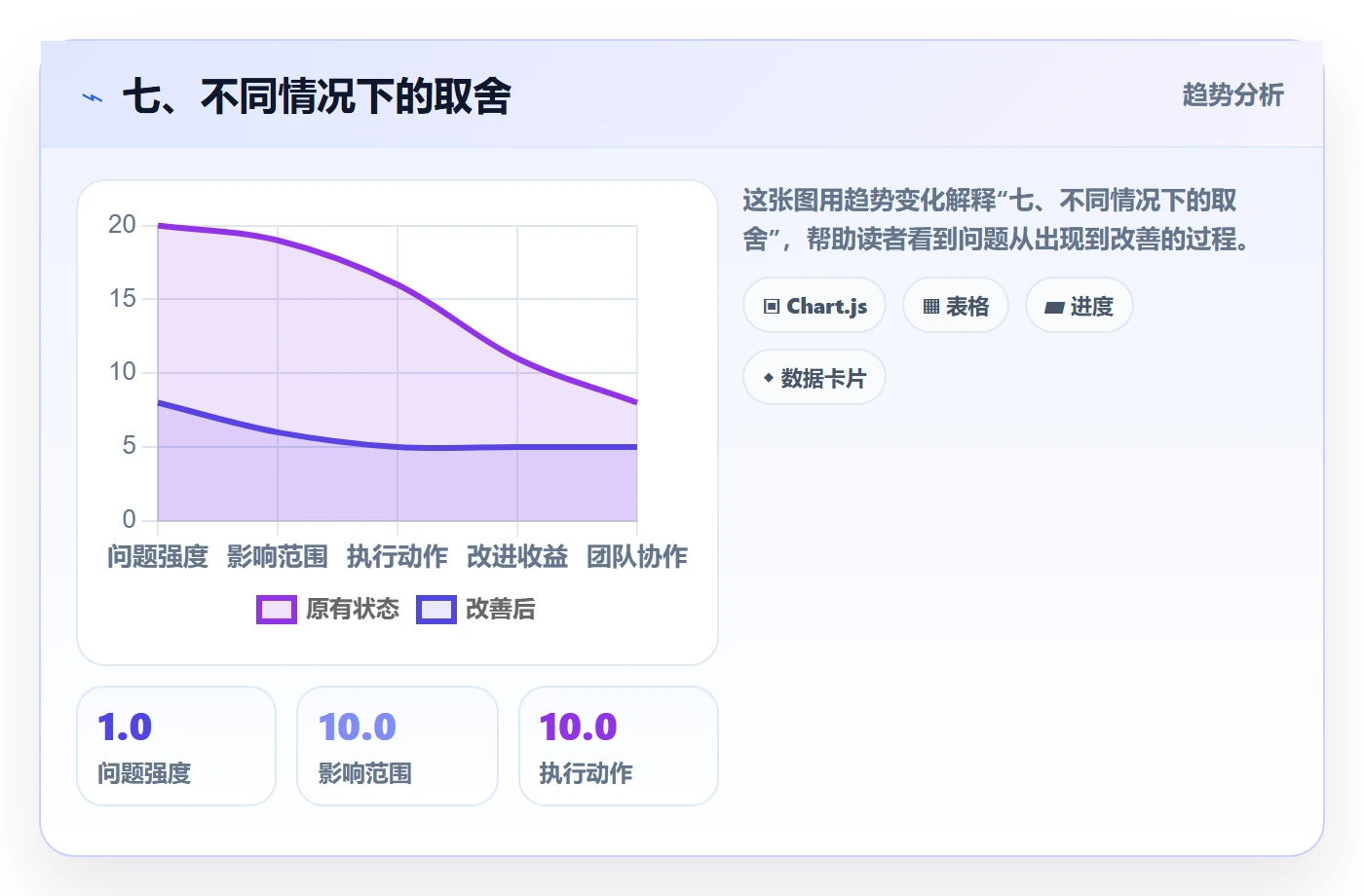
Task: Open the 问题强度 1.0 stat card
Action: 176,746
